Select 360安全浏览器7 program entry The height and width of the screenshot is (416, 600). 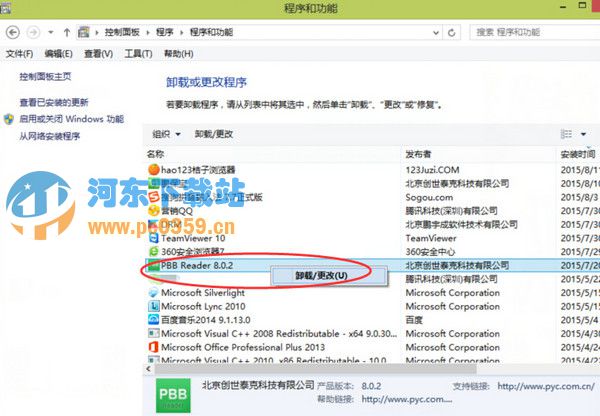point(192,252)
